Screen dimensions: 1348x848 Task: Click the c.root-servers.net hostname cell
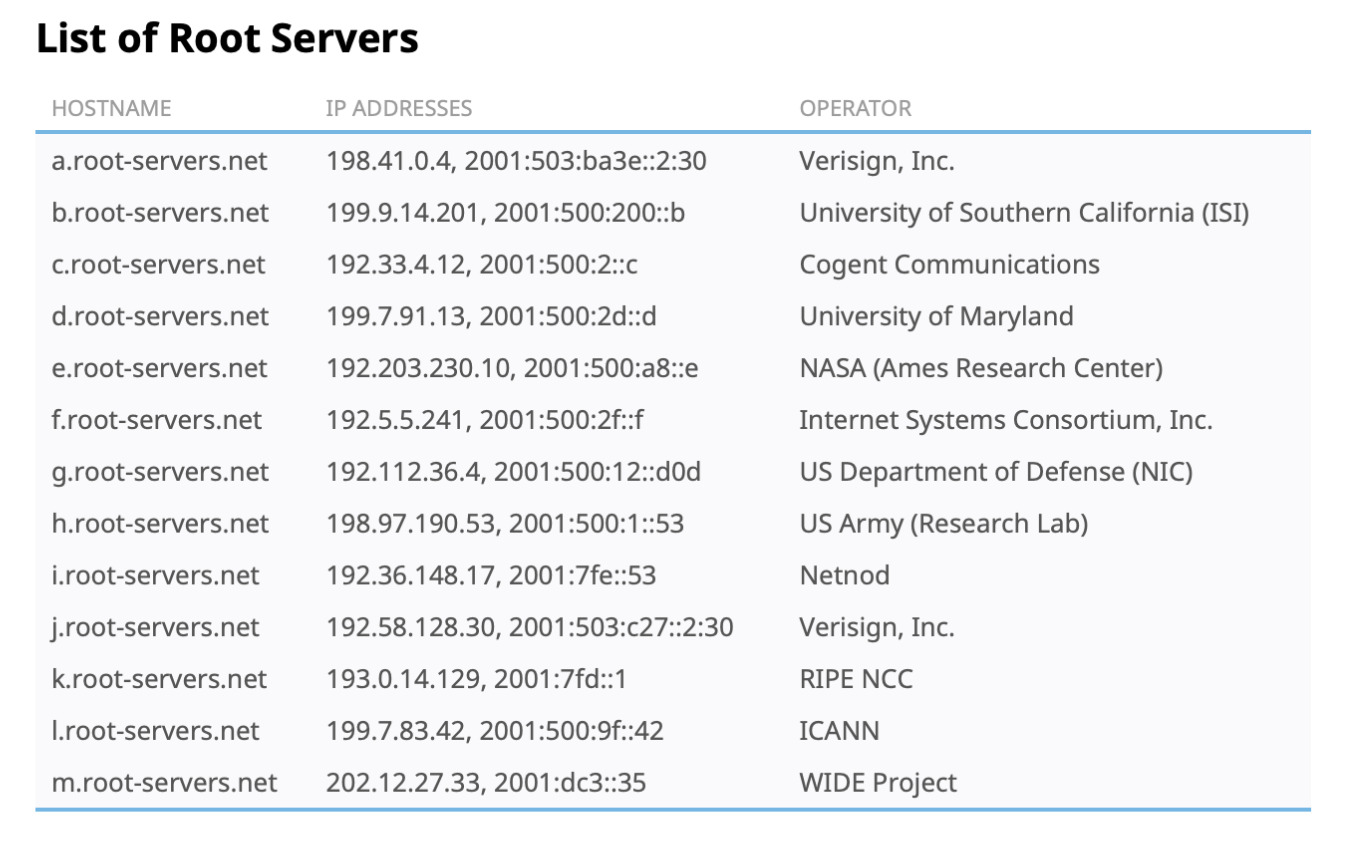click(x=159, y=265)
